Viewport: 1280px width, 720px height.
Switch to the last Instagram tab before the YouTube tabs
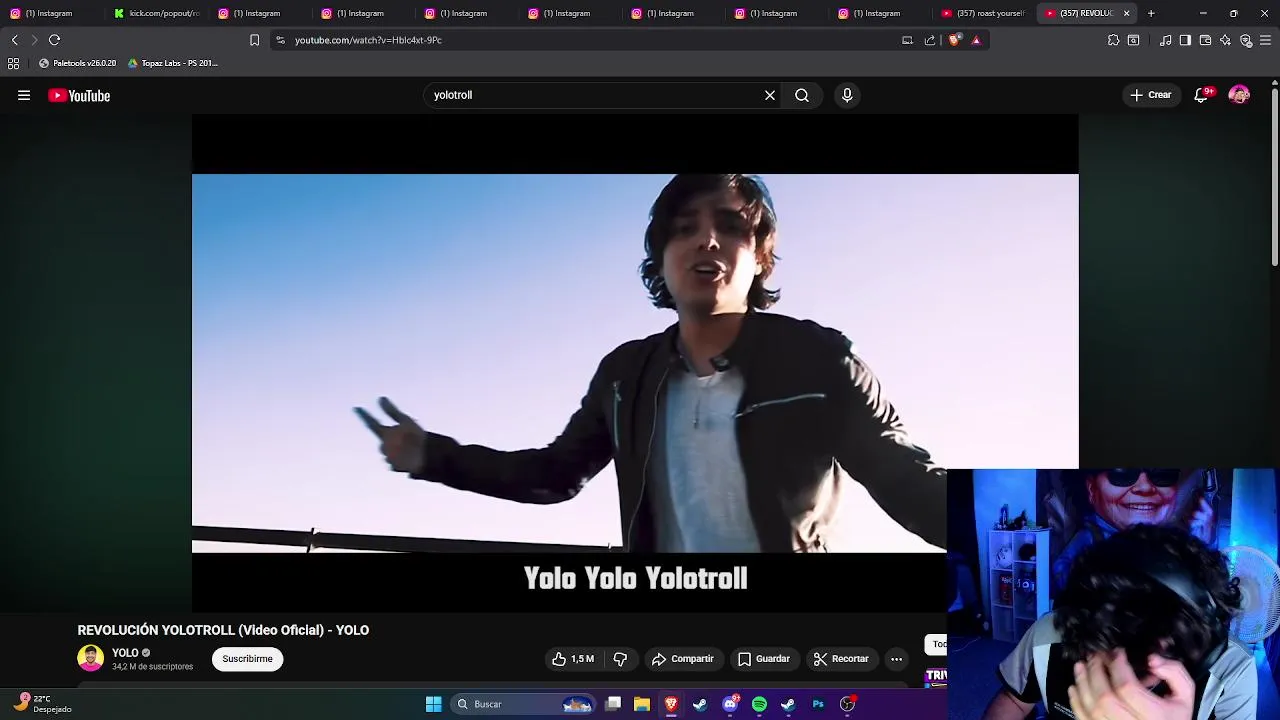point(880,13)
